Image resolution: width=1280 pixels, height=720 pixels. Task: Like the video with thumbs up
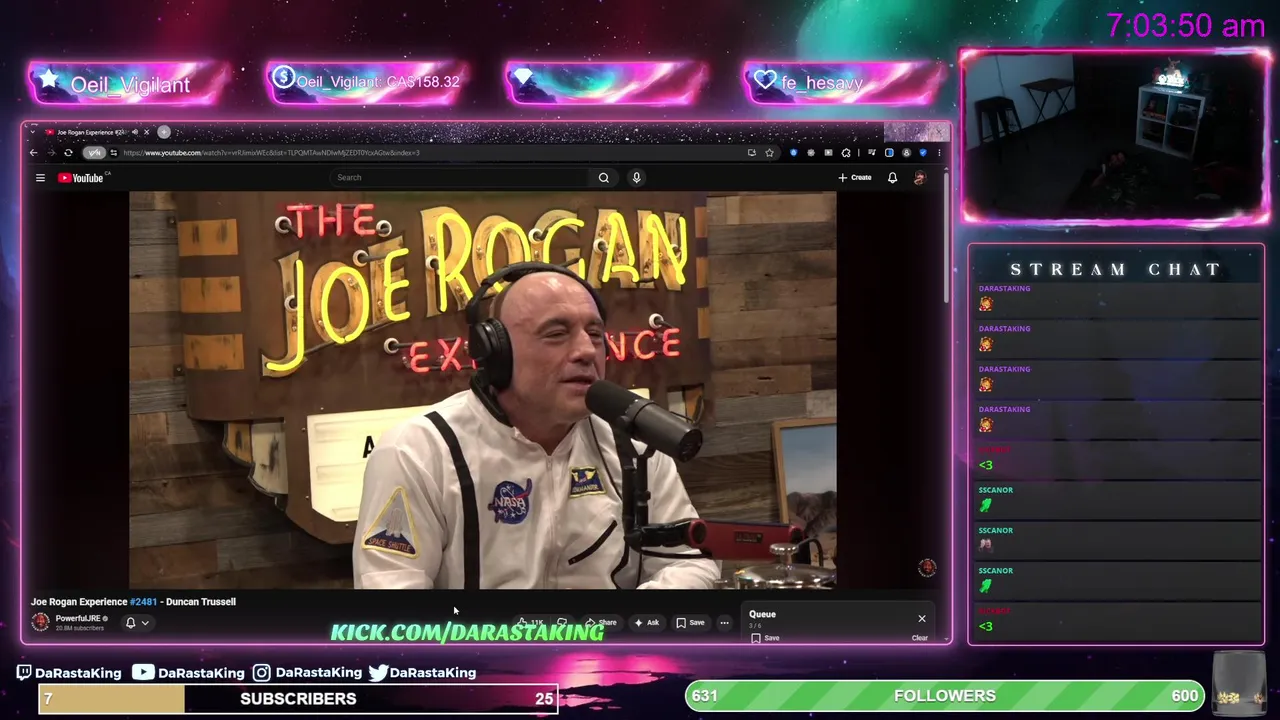(530, 623)
